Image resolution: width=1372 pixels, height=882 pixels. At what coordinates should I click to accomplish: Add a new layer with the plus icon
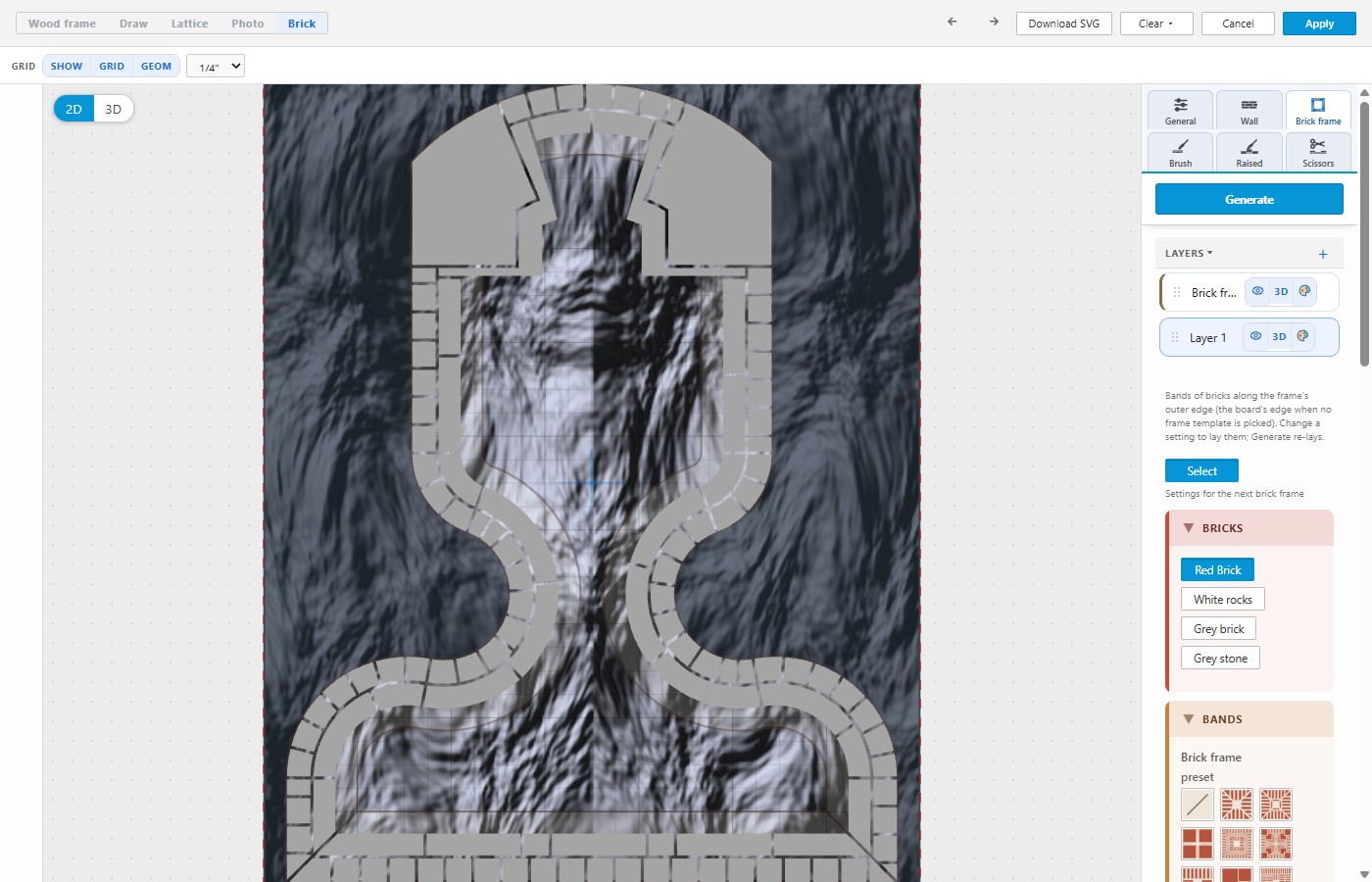pos(1323,254)
